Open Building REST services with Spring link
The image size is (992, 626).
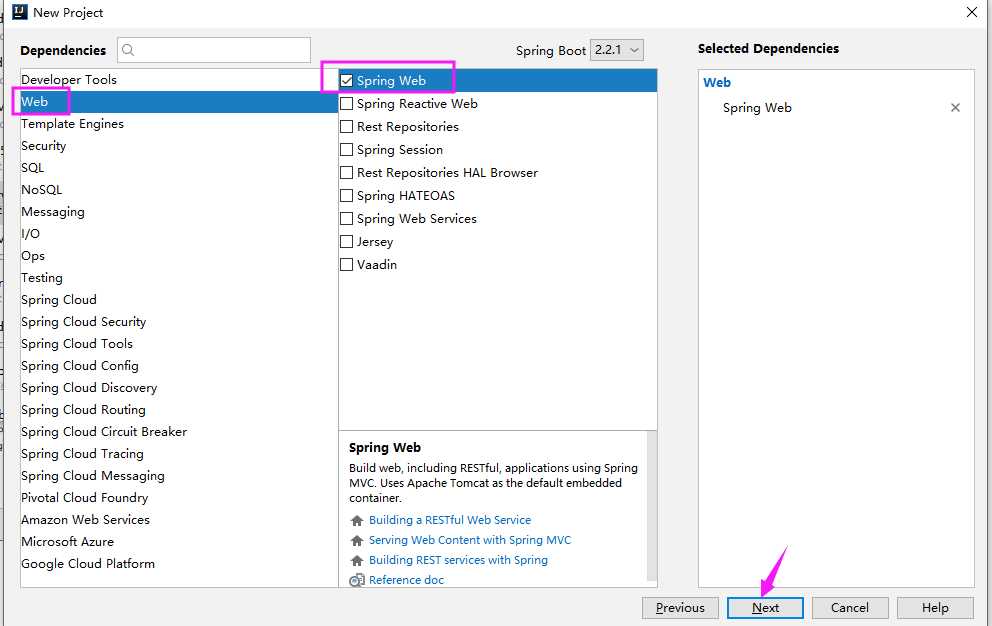[459, 560]
